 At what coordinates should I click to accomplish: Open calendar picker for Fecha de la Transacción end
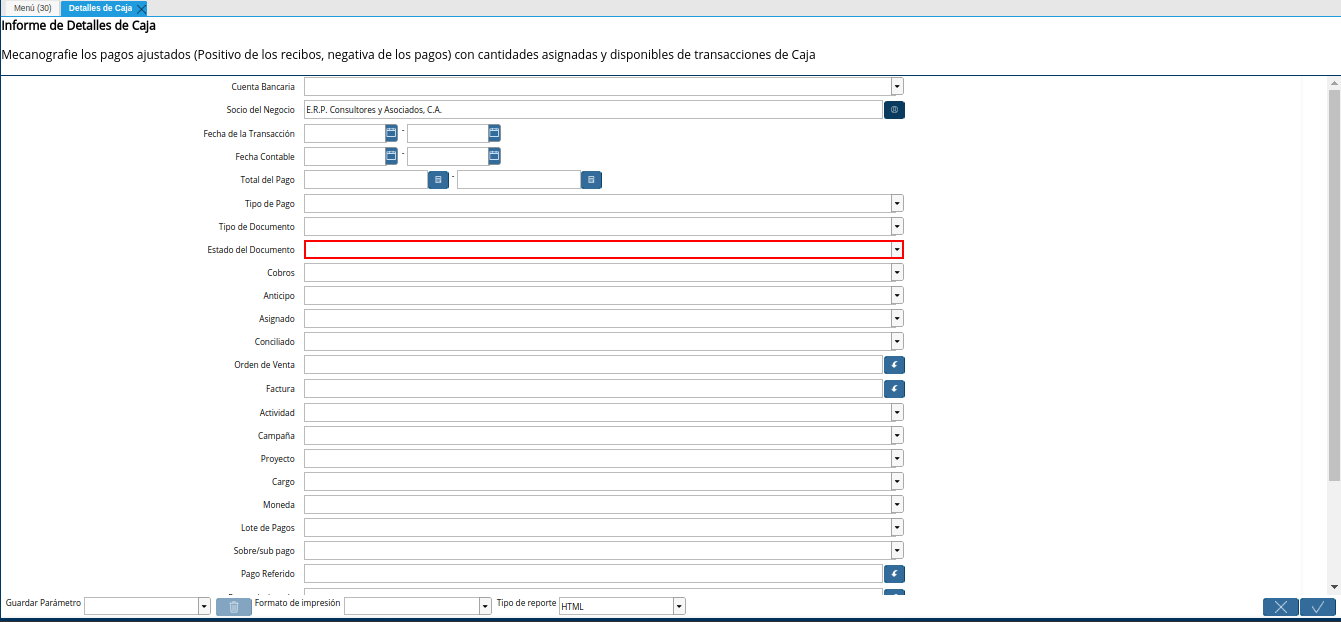[x=492, y=132]
